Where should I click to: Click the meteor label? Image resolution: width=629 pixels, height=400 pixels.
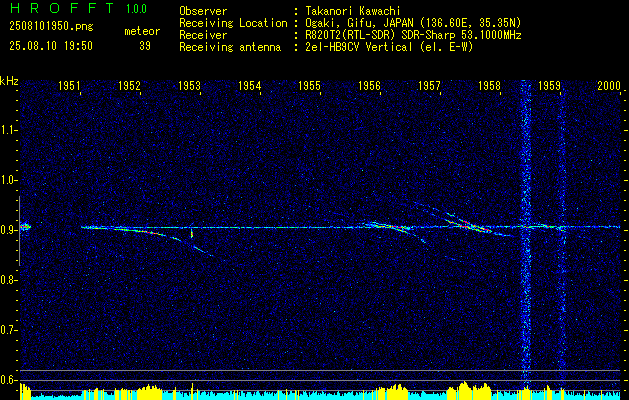pos(142,31)
